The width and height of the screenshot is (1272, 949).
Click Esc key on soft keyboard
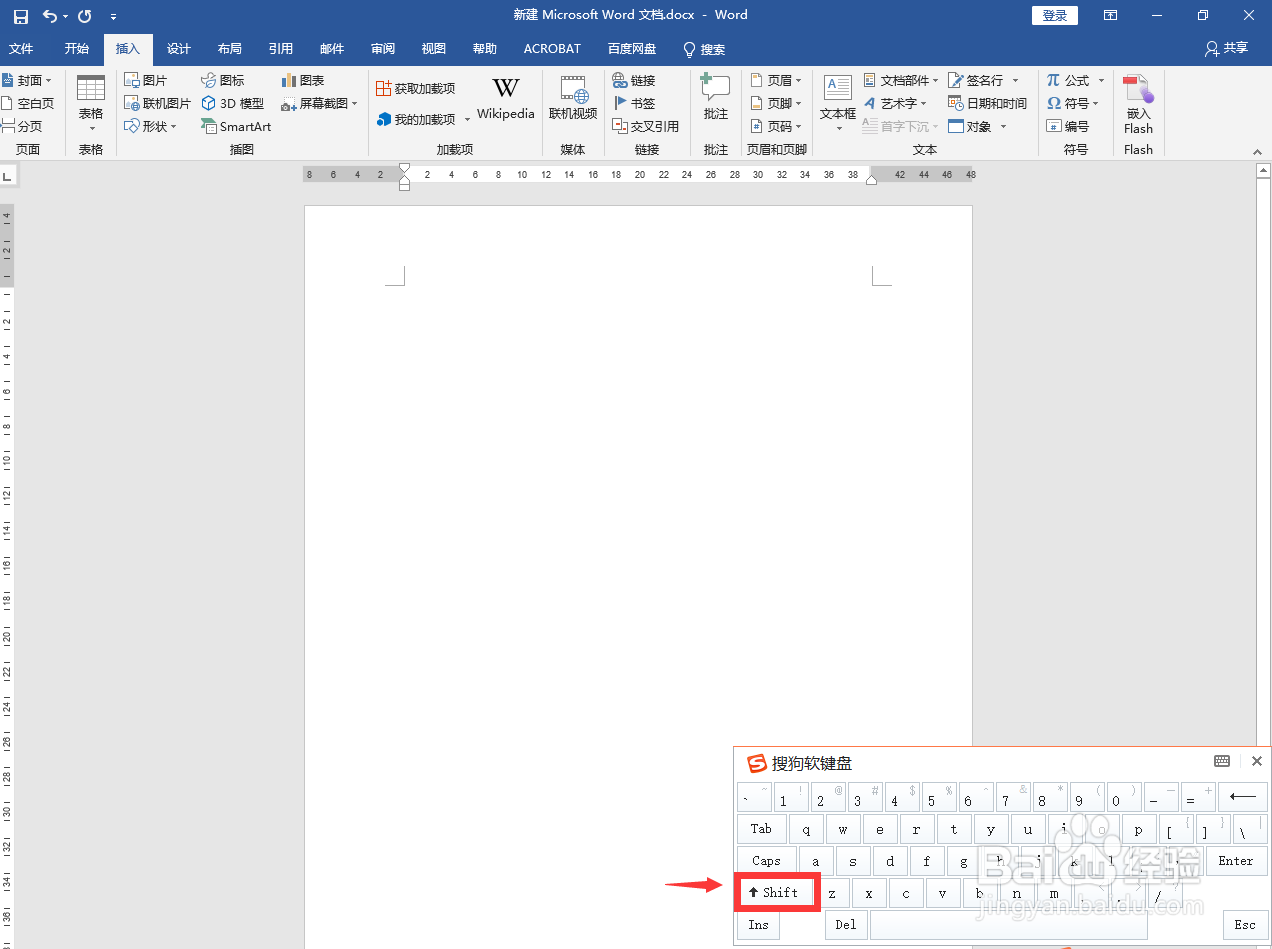[1245, 925]
